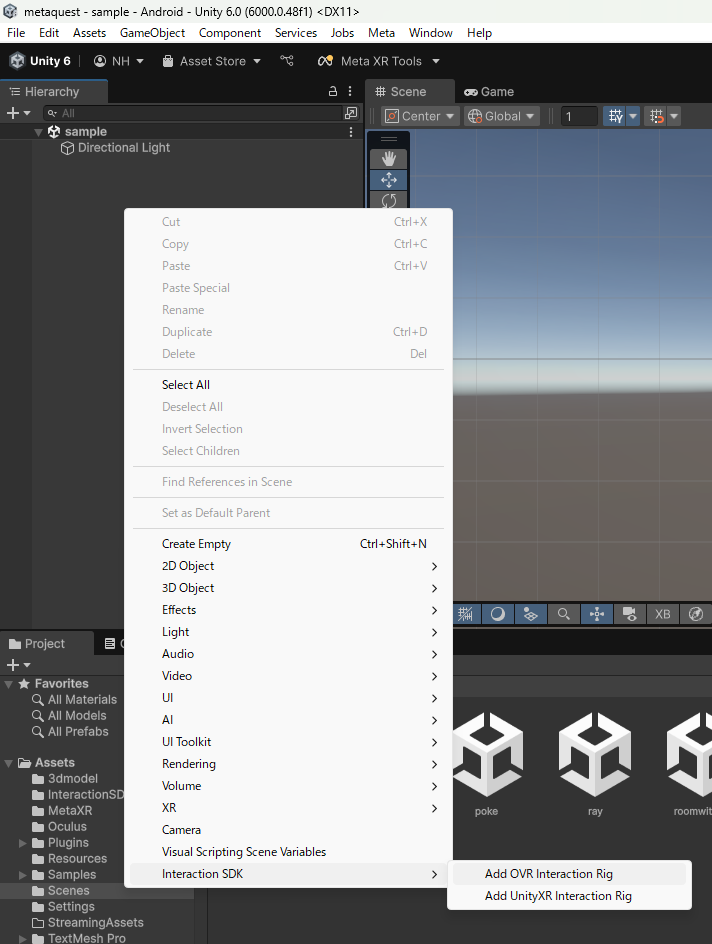This screenshot has height=944, width=712.
Task: Open the Global handle rotation dropdown
Action: point(501,116)
